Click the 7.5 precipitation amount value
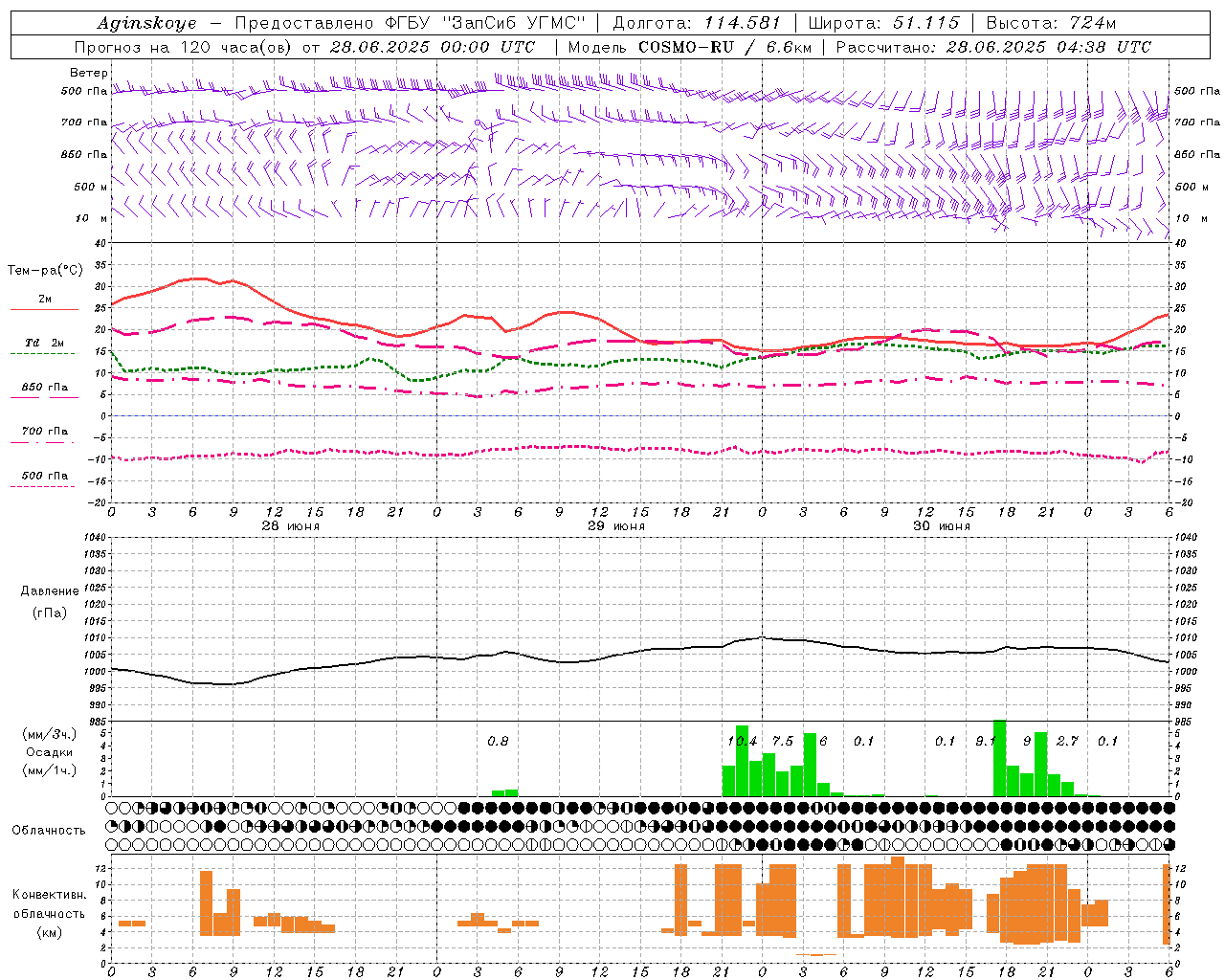Screen dimensions: 1225x980 [x=783, y=742]
